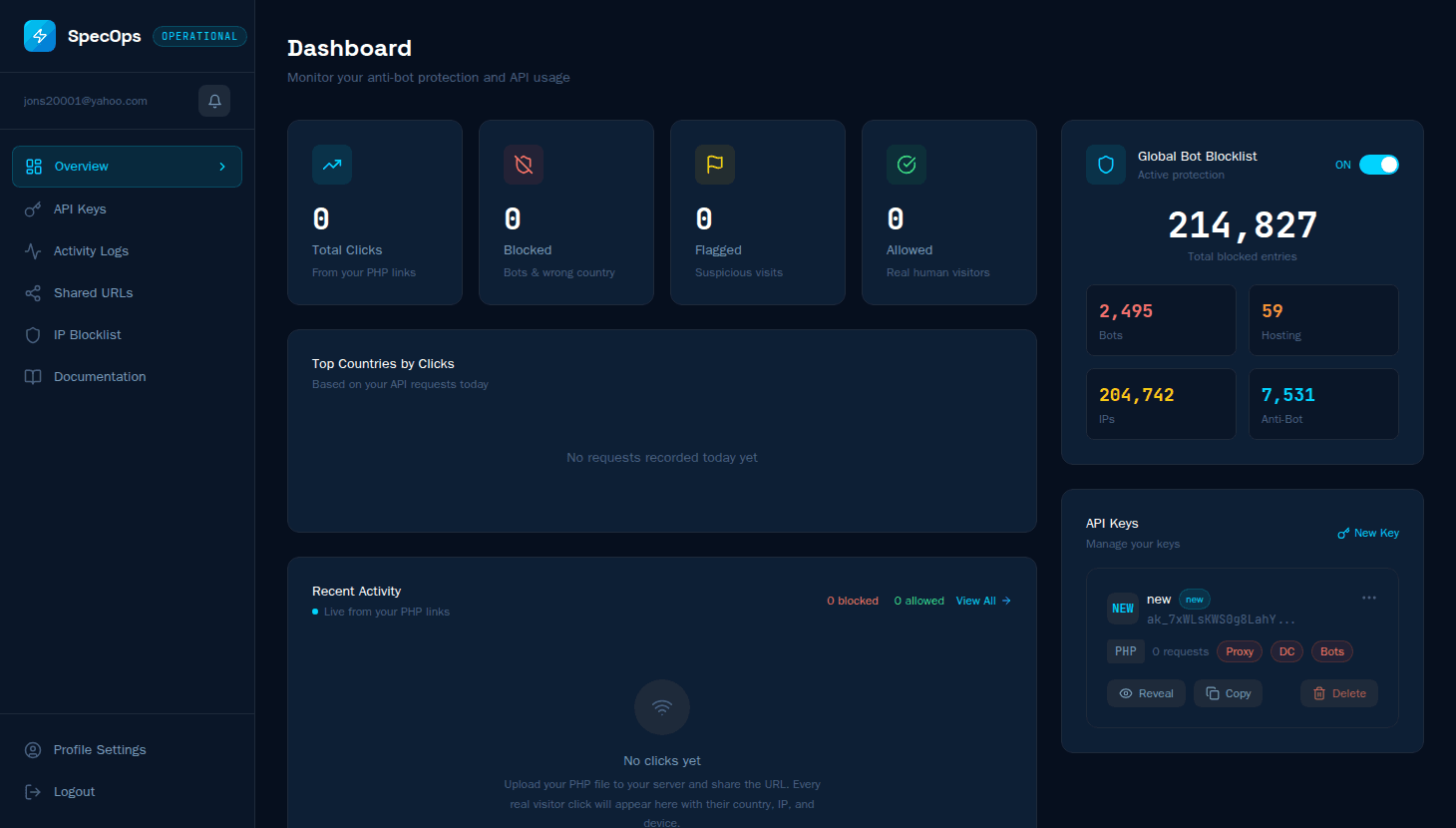
Task: Open the API key options ellipsis menu
Action: [1368, 597]
